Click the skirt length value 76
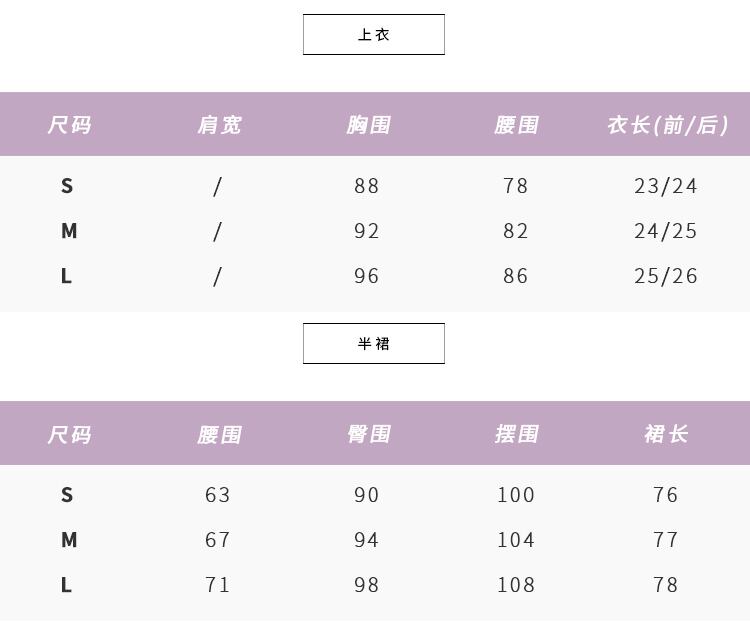This screenshot has width=750, height=623. click(x=666, y=495)
